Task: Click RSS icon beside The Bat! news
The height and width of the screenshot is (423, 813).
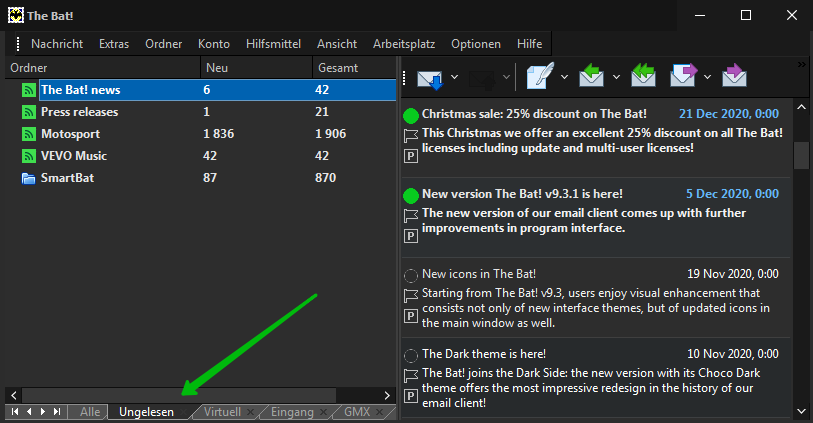Action: pos(29,90)
